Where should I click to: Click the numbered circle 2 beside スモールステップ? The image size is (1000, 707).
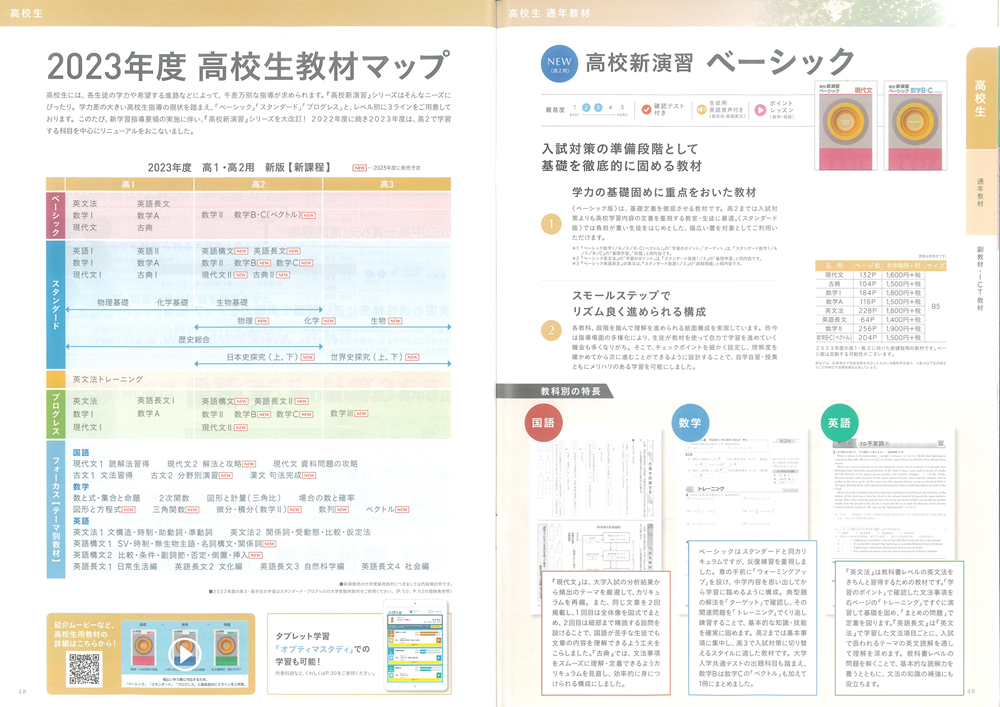click(551, 330)
